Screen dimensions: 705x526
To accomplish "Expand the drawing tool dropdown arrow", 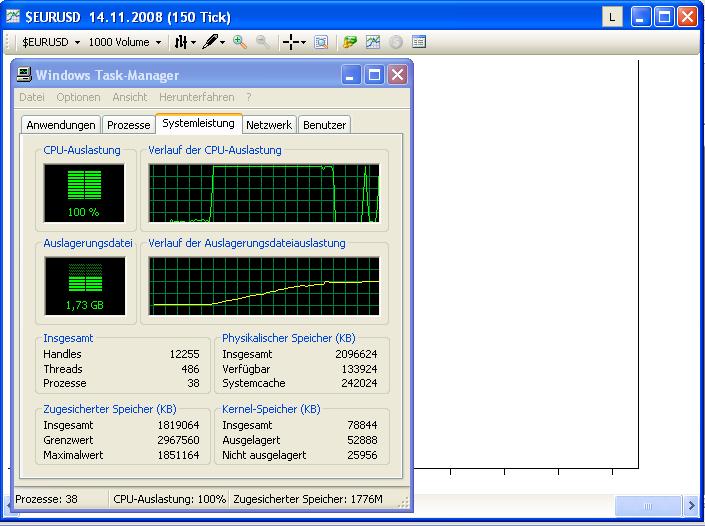I will tap(223, 42).
